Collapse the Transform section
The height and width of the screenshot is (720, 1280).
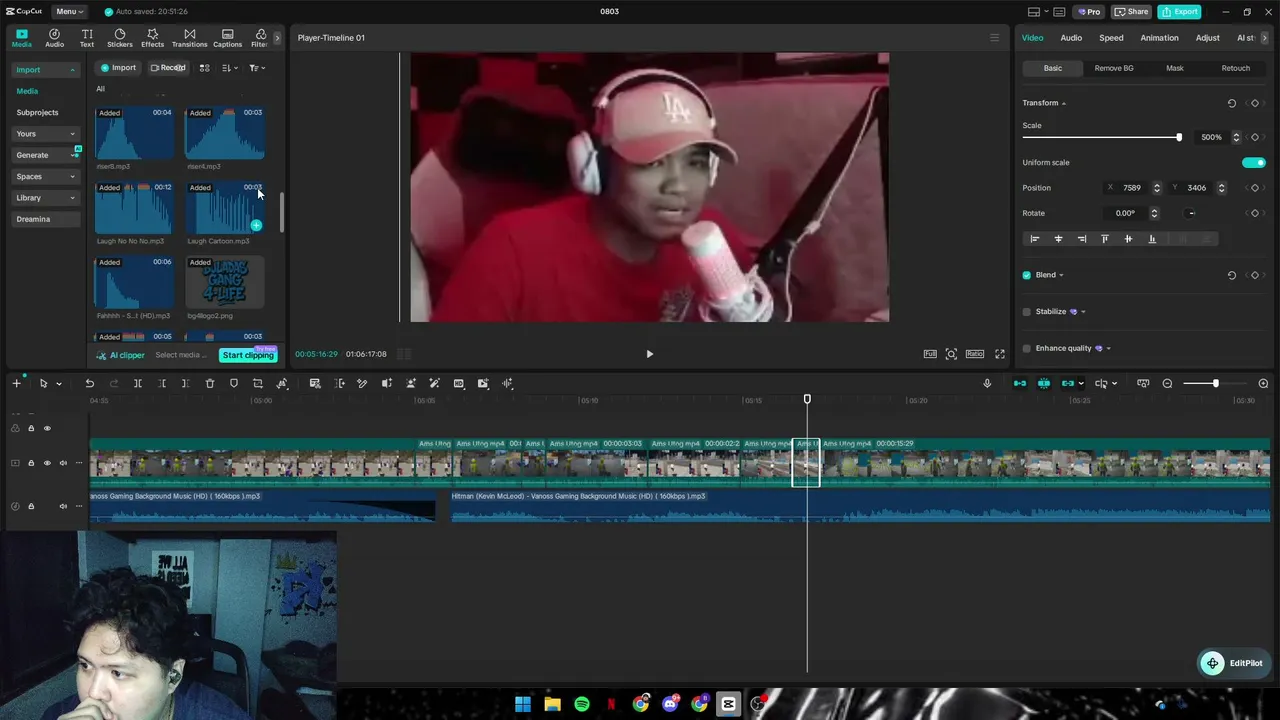[1064, 104]
